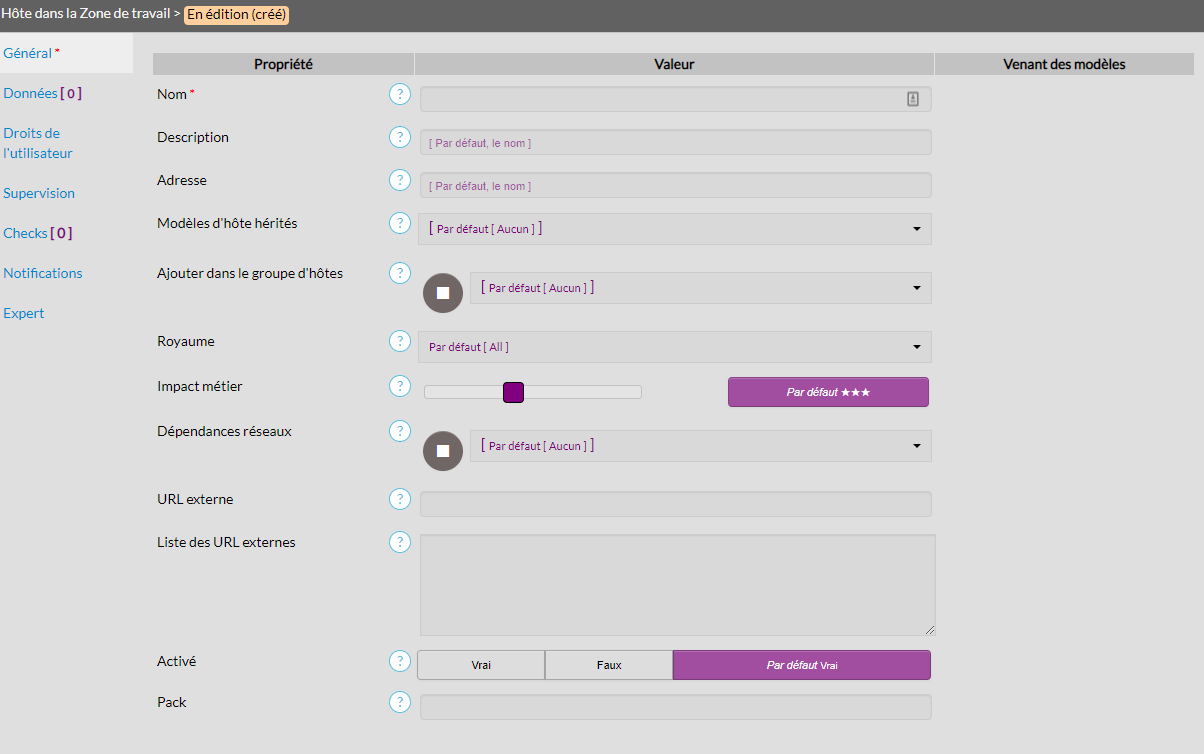Open the Notifications tab
The image size is (1204, 754).
[43, 273]
